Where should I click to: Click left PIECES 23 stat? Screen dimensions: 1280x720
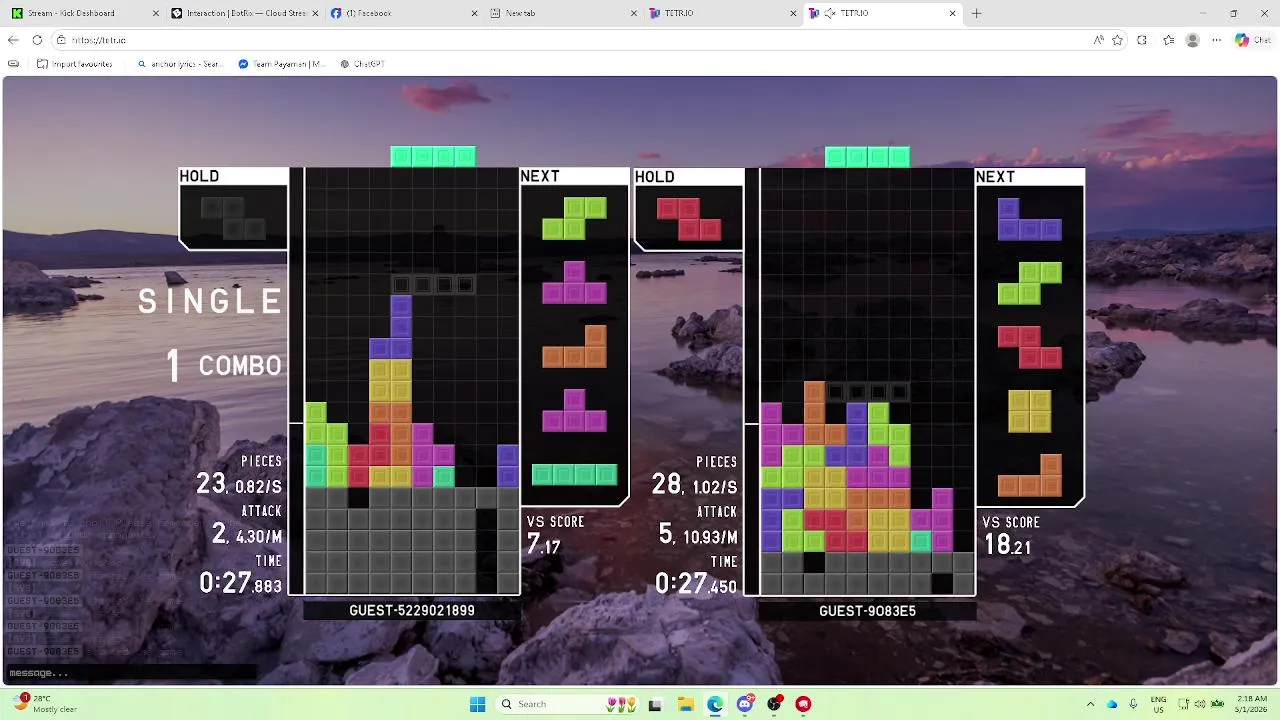(x=240, y=484)
